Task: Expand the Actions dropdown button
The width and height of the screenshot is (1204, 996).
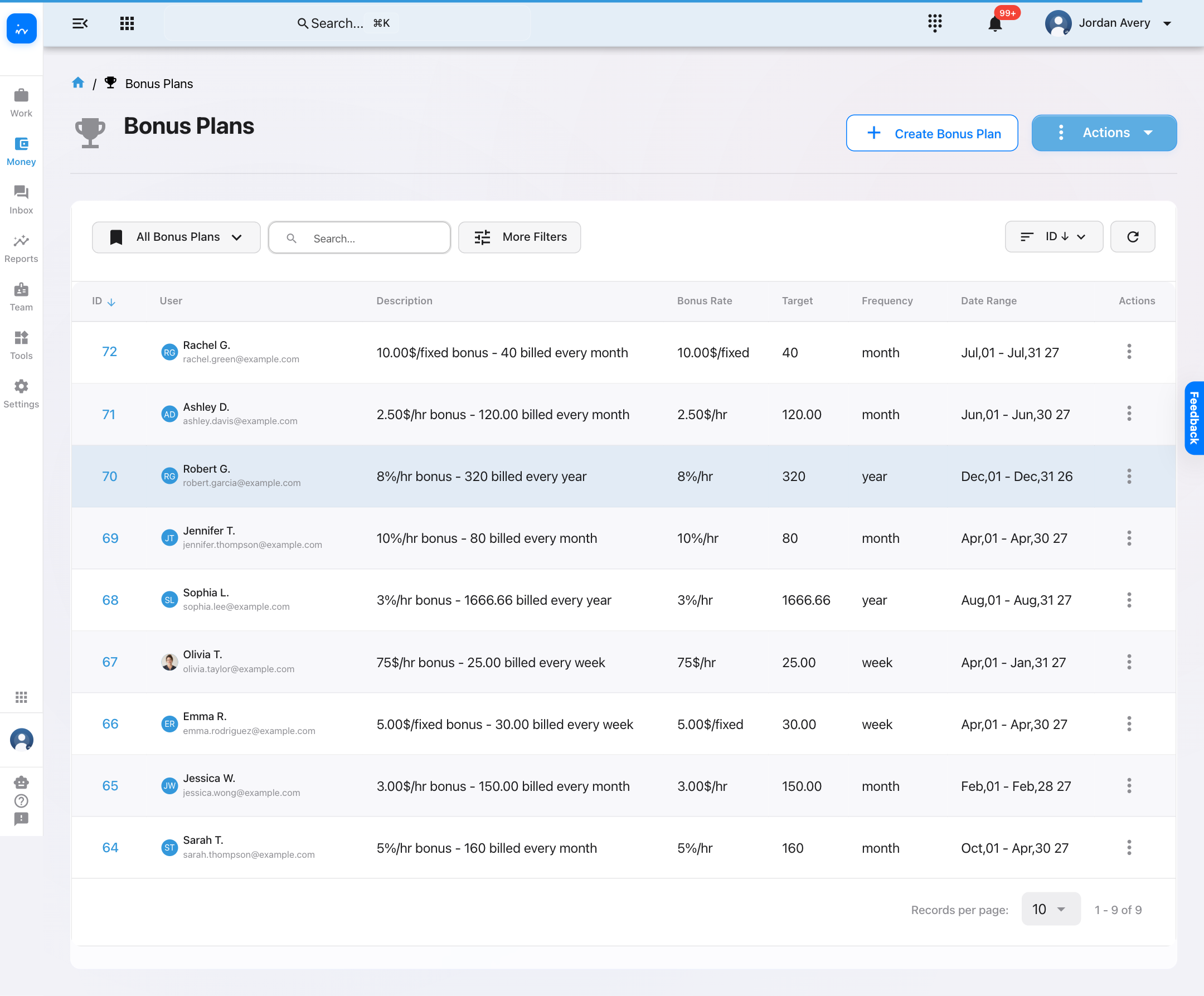Action: (x=1104, y=133)
